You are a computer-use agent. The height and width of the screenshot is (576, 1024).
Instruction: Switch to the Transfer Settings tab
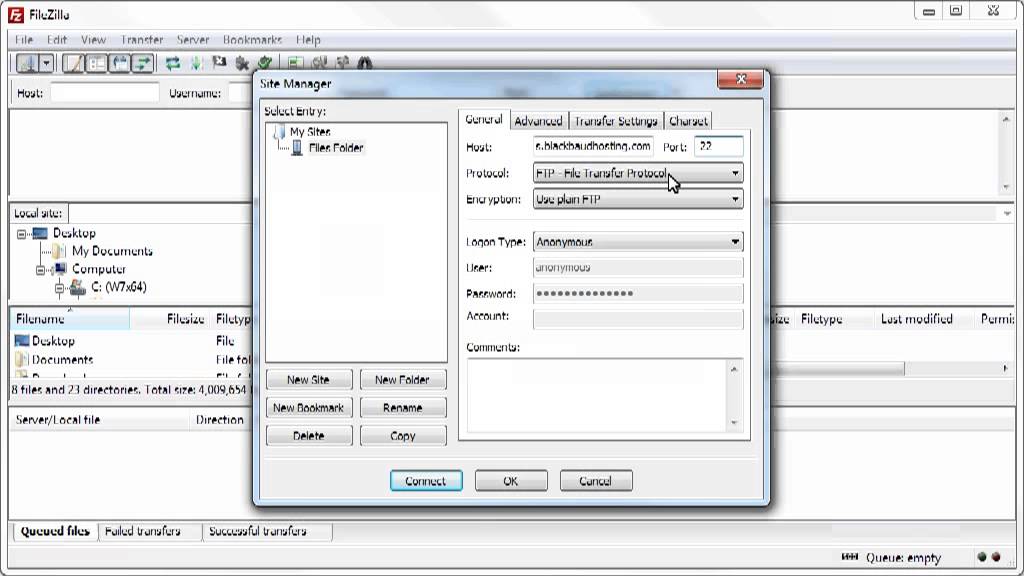pyautogui.click(x=616, y=121)
